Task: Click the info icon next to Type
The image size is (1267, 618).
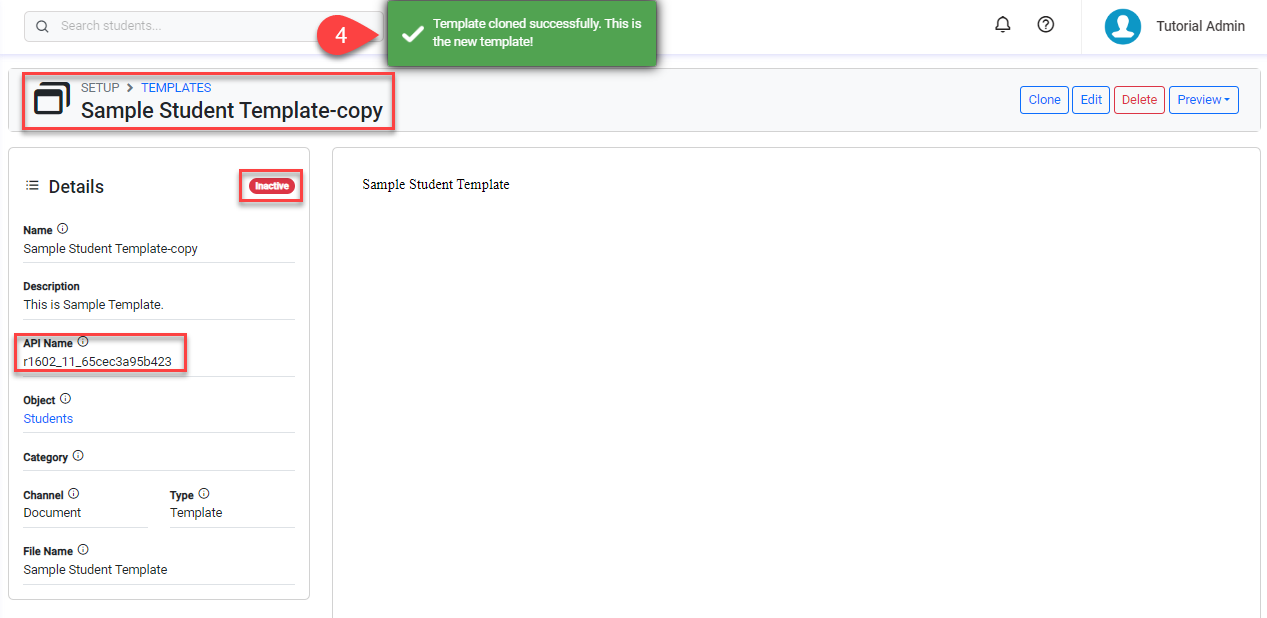Action: 204,494
